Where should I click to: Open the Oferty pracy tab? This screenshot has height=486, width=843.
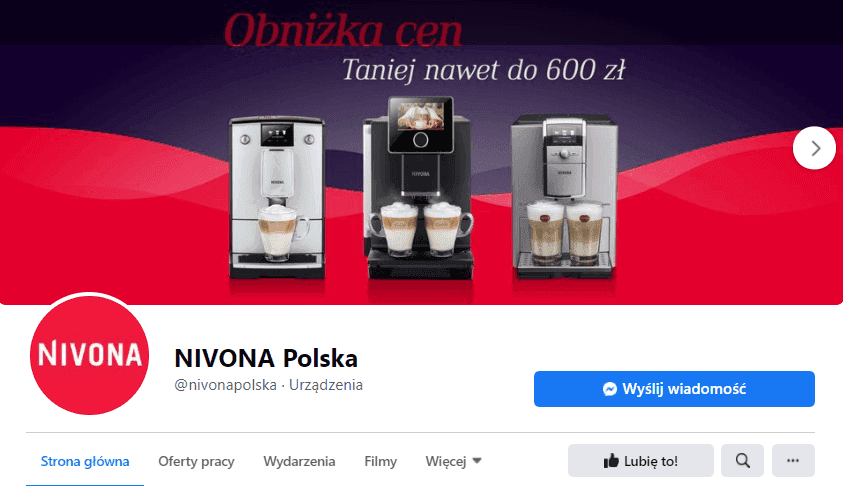coord(196,461)
